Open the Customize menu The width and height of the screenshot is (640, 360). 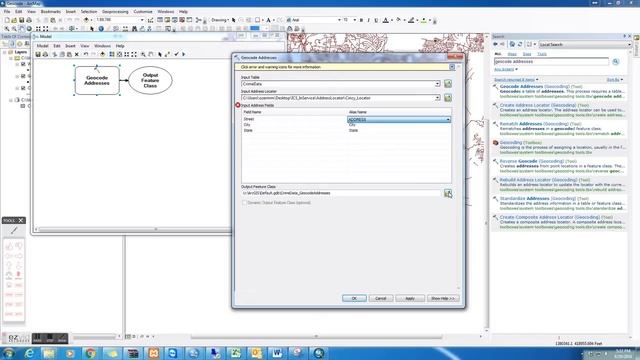(143, 12)
